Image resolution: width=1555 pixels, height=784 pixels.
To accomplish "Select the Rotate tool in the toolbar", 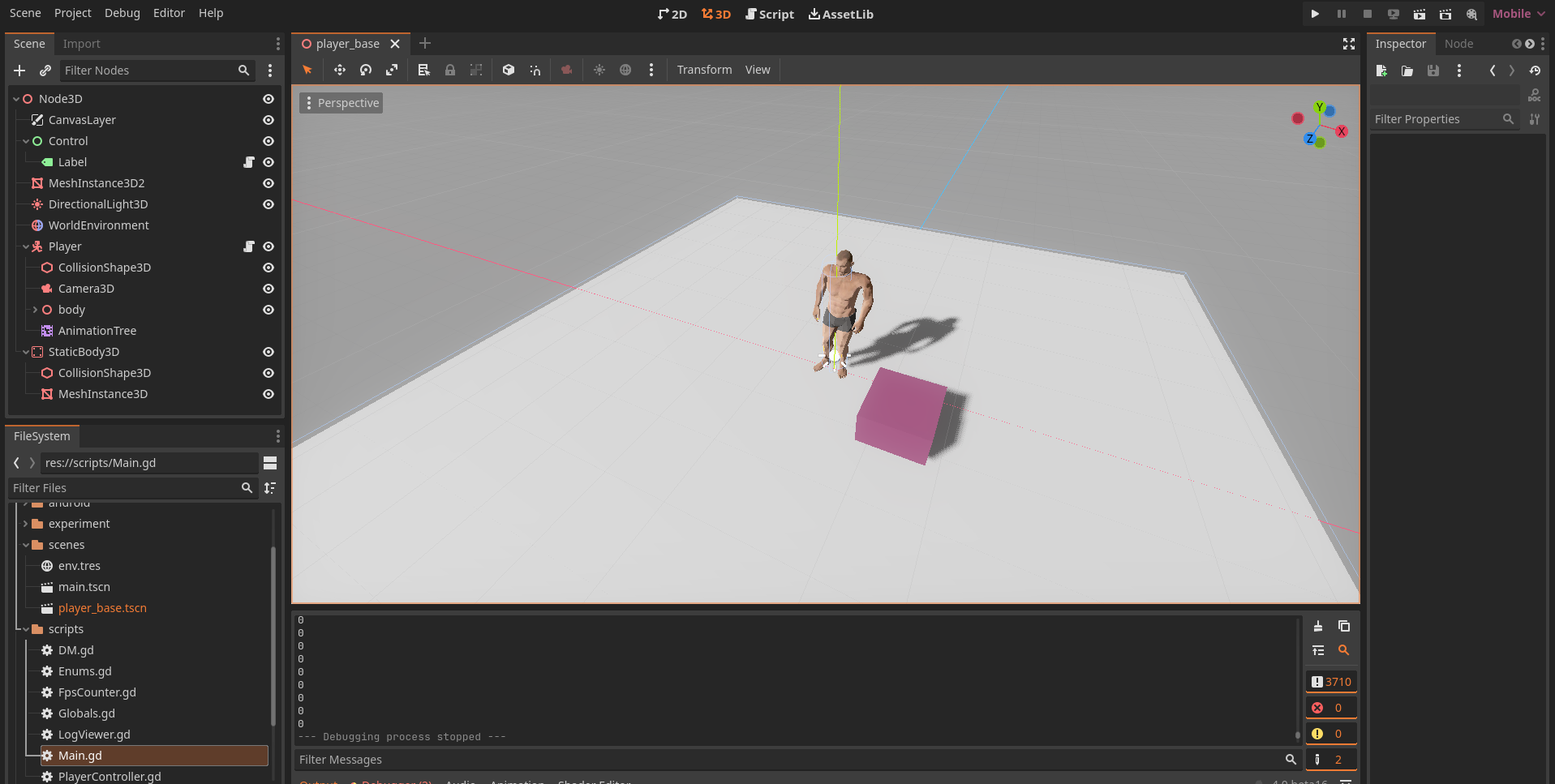I will pos(365,70).
